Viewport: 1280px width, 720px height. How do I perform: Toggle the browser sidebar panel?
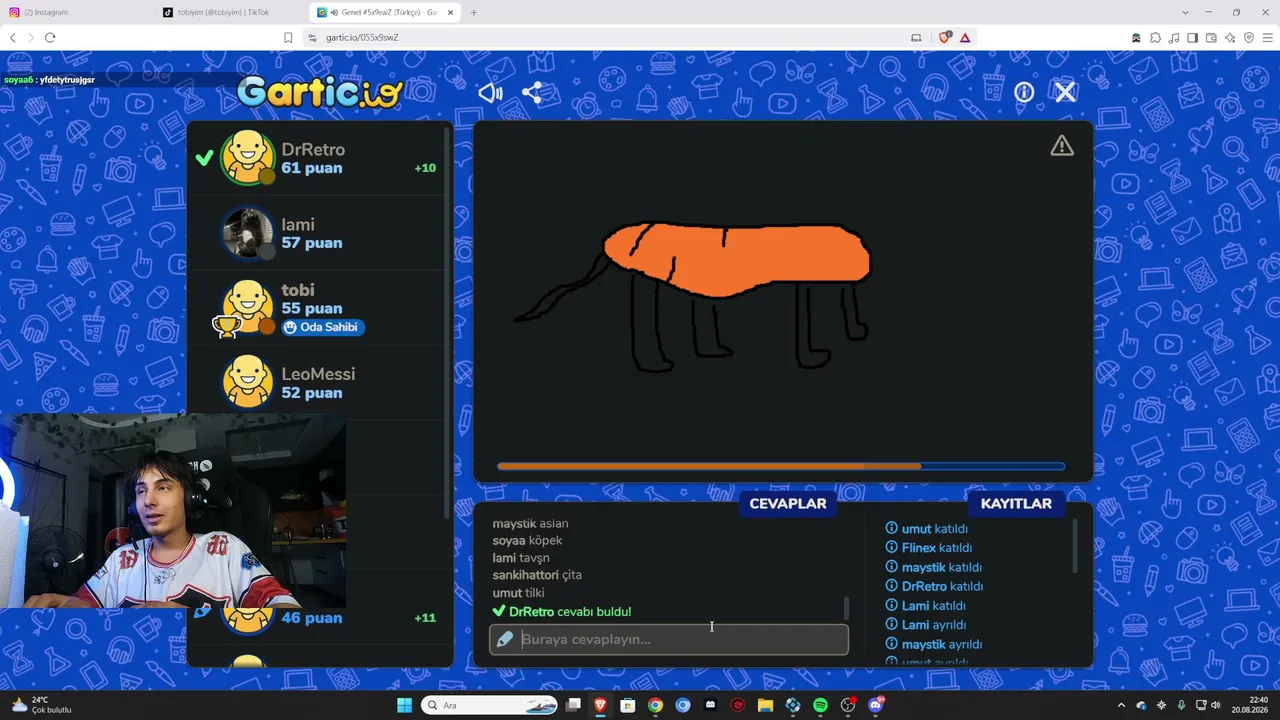coord(1192,37)
